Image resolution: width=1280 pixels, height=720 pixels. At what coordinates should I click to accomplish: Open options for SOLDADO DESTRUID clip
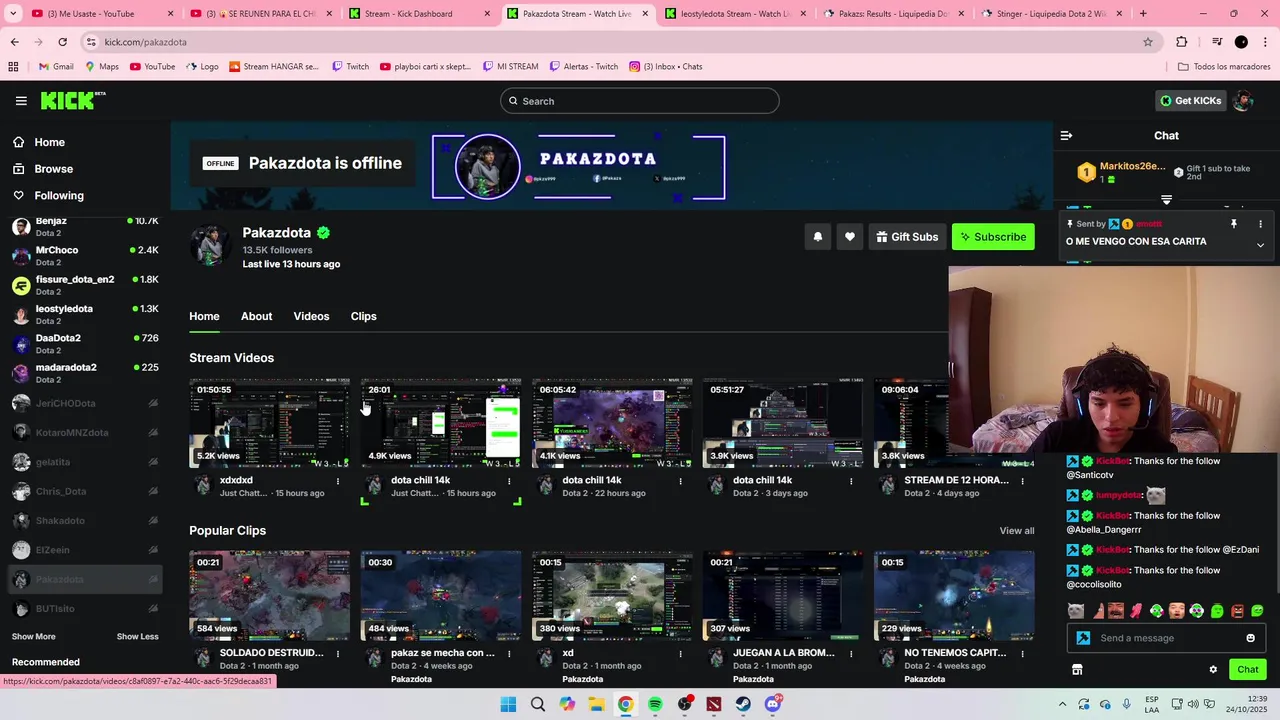click(338, 654)
